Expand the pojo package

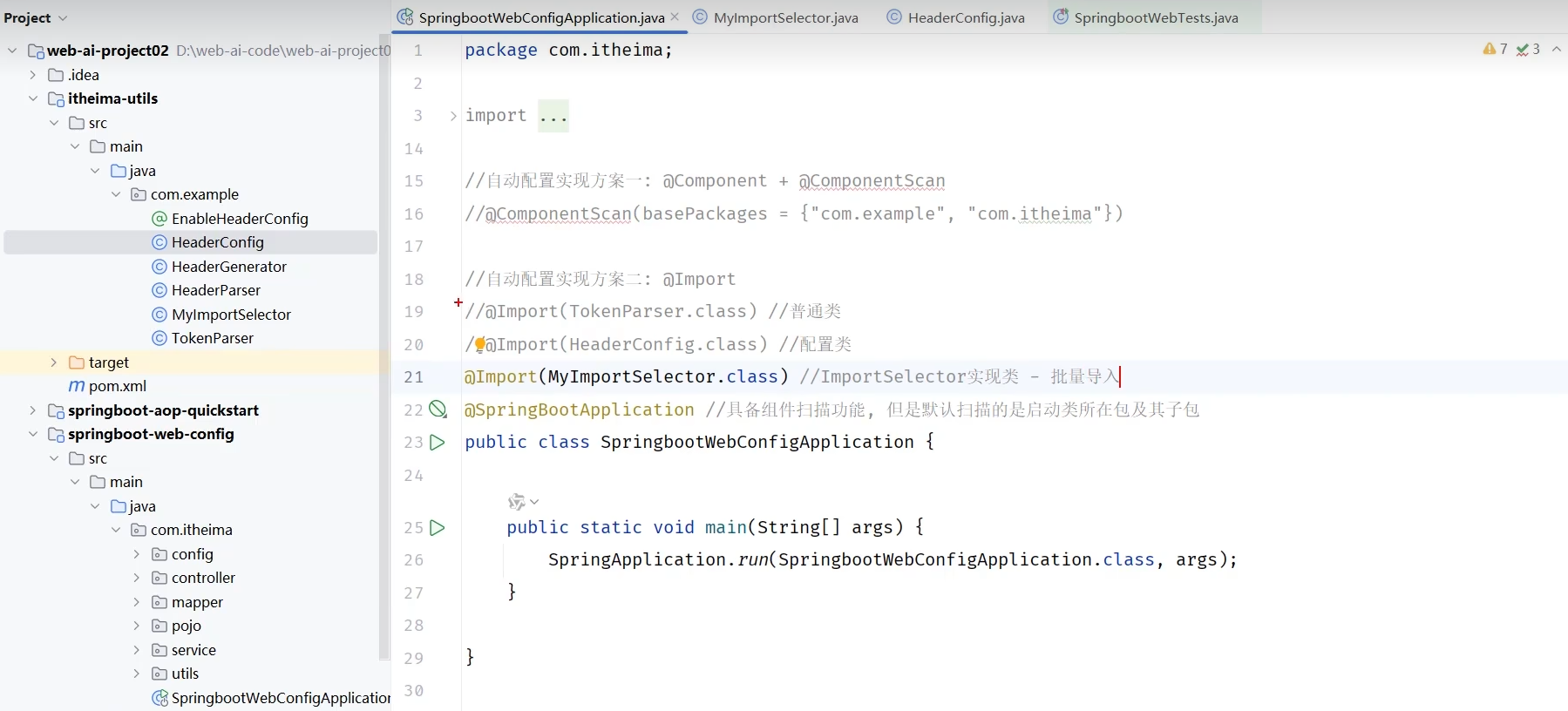pos(137,626)
